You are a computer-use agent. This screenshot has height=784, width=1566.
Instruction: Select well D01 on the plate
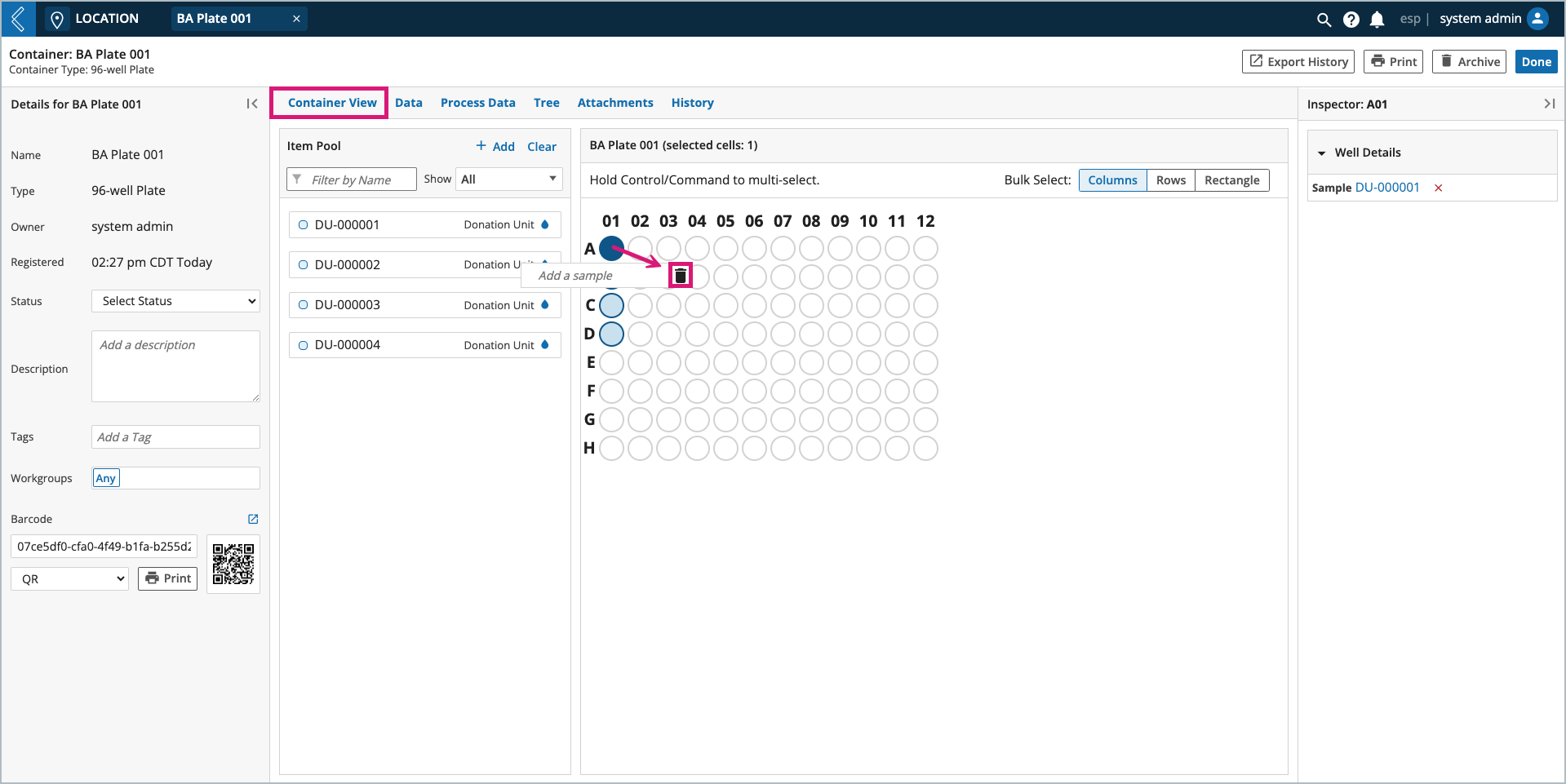(611, 334)
